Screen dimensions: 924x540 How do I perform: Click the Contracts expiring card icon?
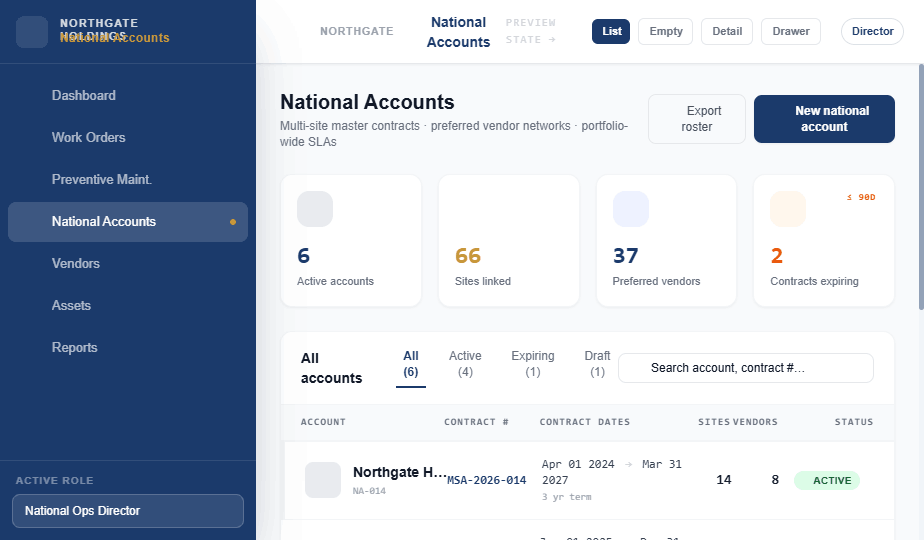pos(788,209)
